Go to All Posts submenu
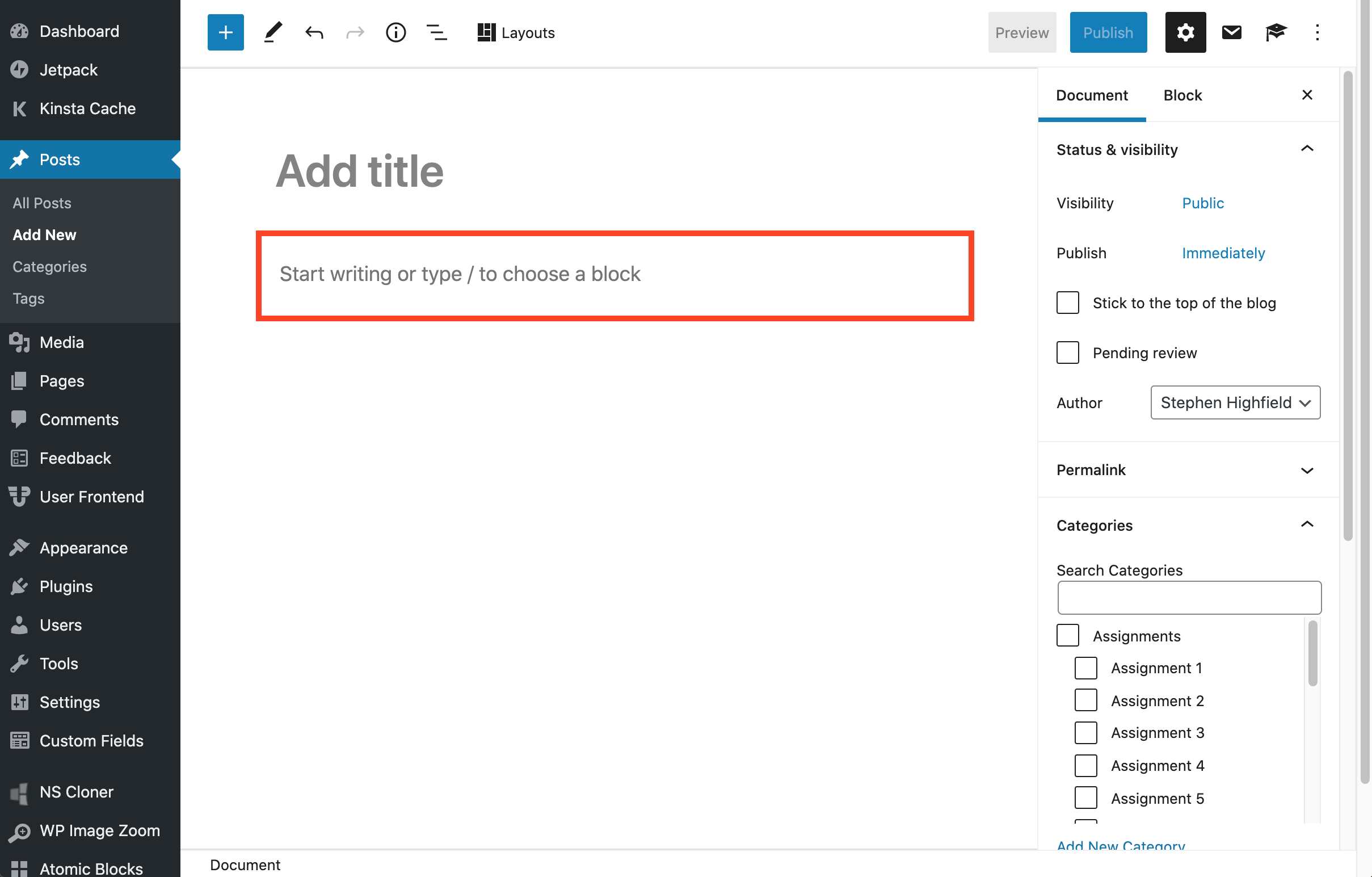 (42, 203)
